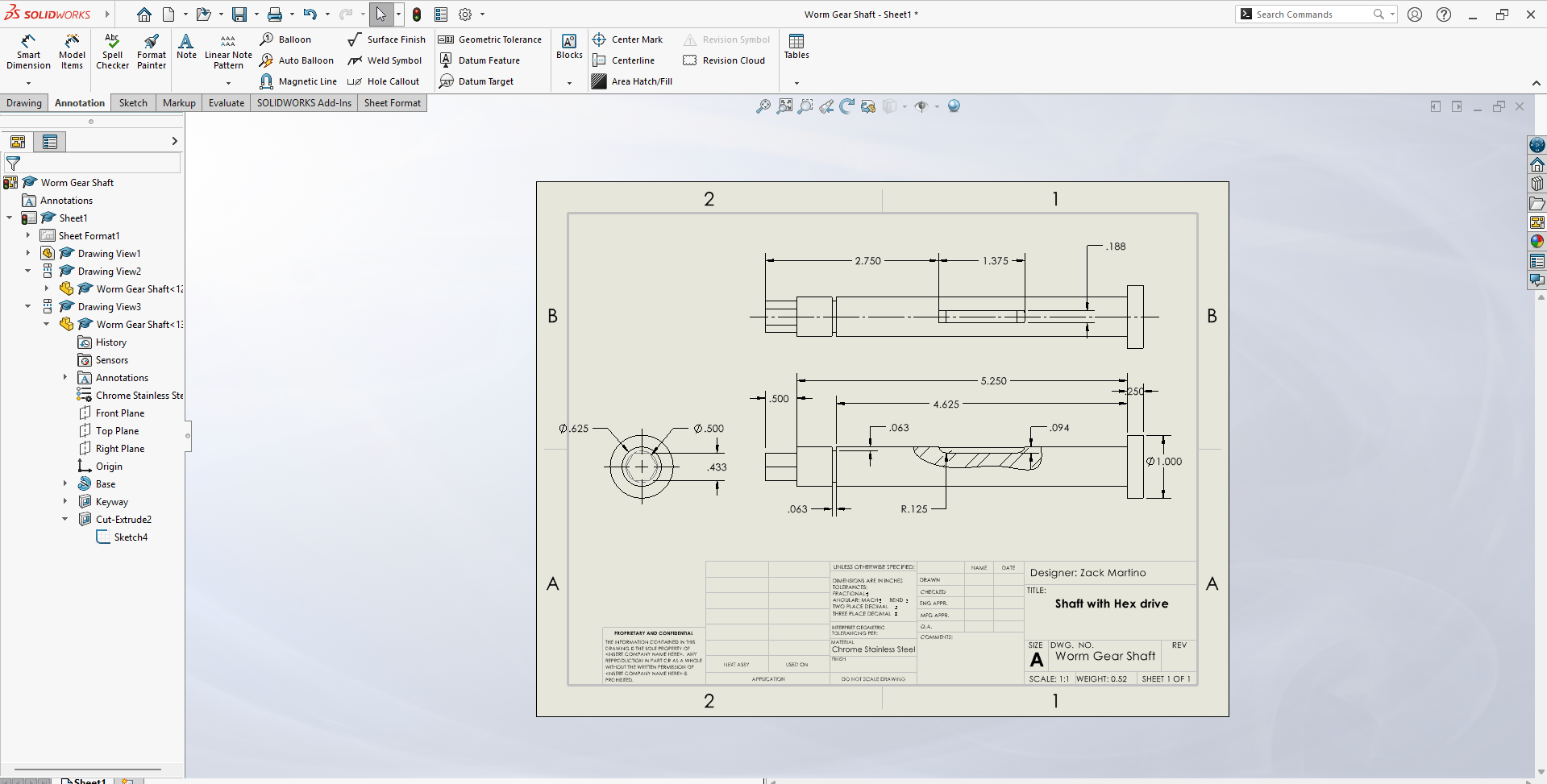Switch to the Markup tab
This screenshot has height=784, width=1547.
click(179, 103)
